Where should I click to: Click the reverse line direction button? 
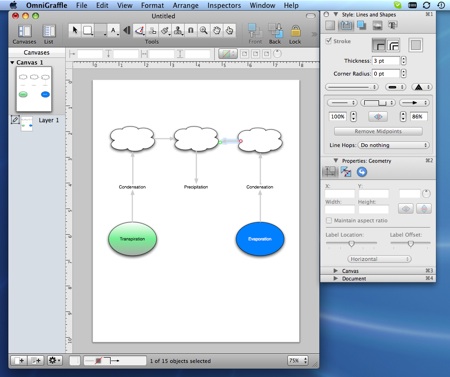[x=378, y=116]
